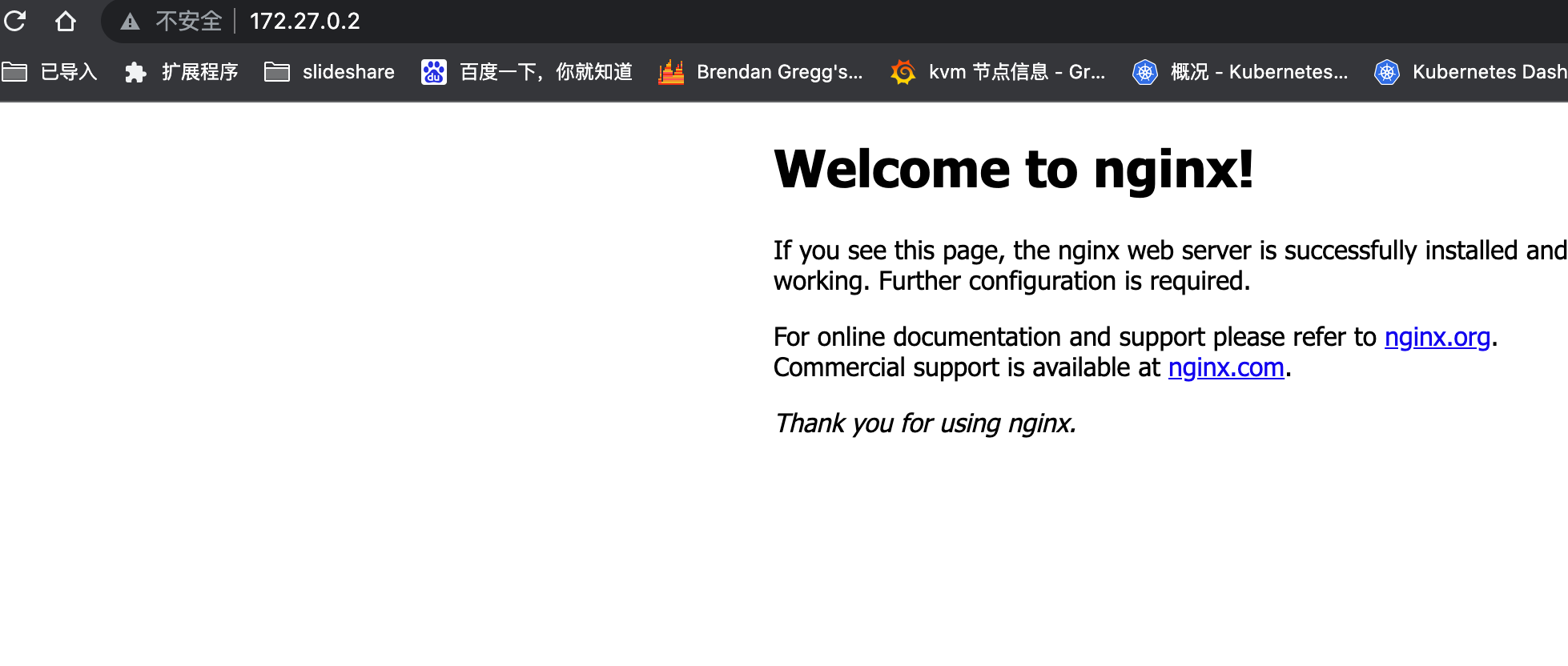Click the 'For online documentation and support' text
This screenshot has width=1568, height=666.
(989, 337)
